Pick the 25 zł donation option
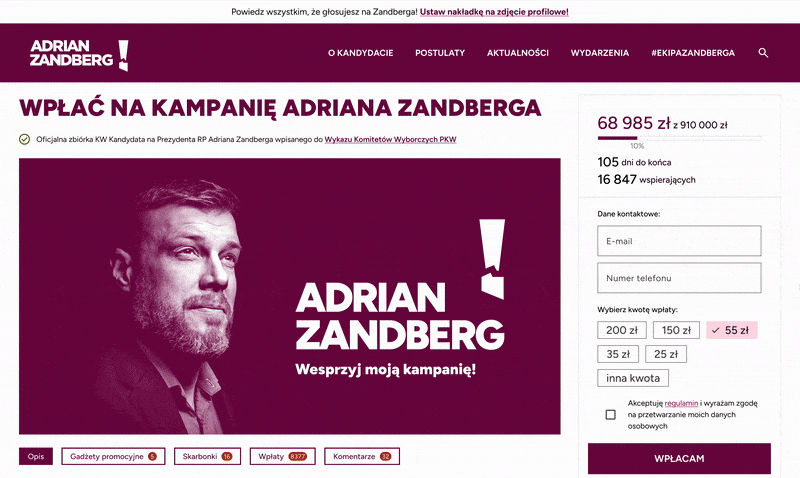800x478 pixels. 666,354
